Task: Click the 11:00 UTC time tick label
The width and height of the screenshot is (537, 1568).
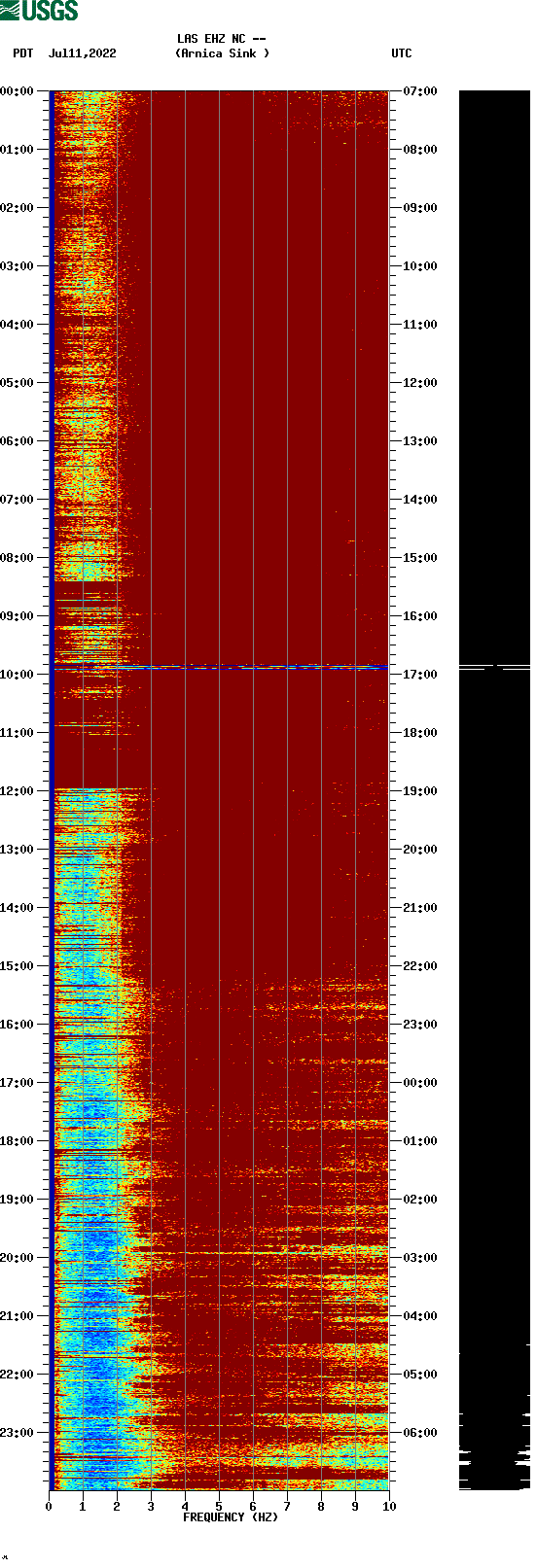Action: tap(420, 325)
